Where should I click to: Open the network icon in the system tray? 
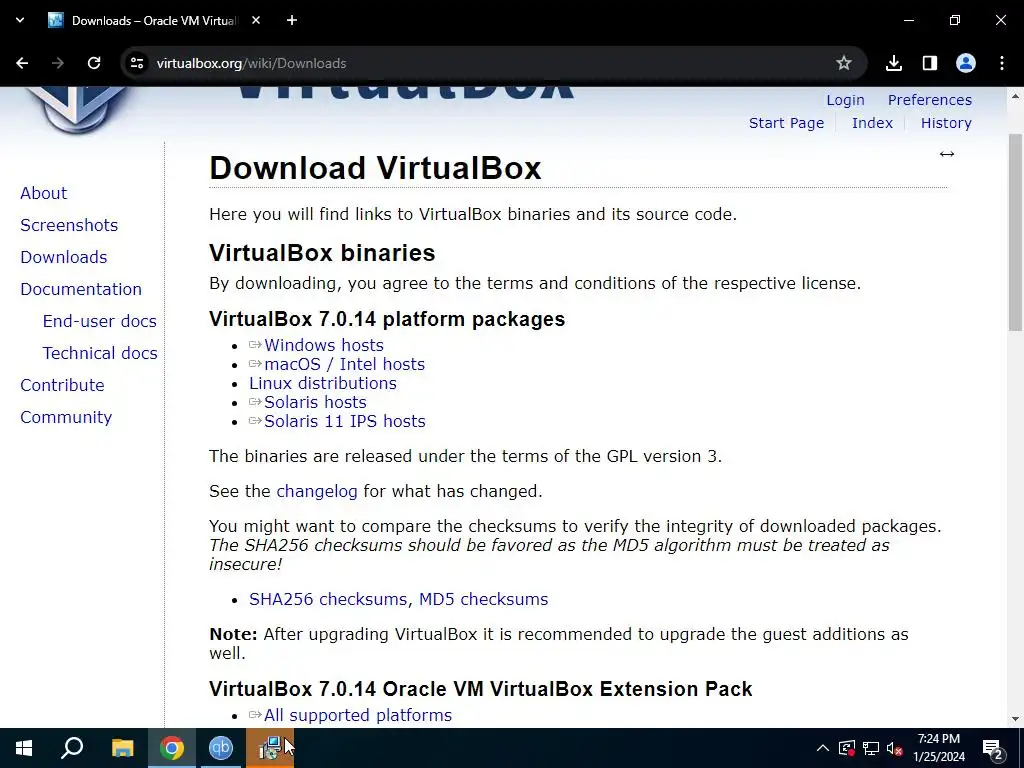(x=871, y=748)
